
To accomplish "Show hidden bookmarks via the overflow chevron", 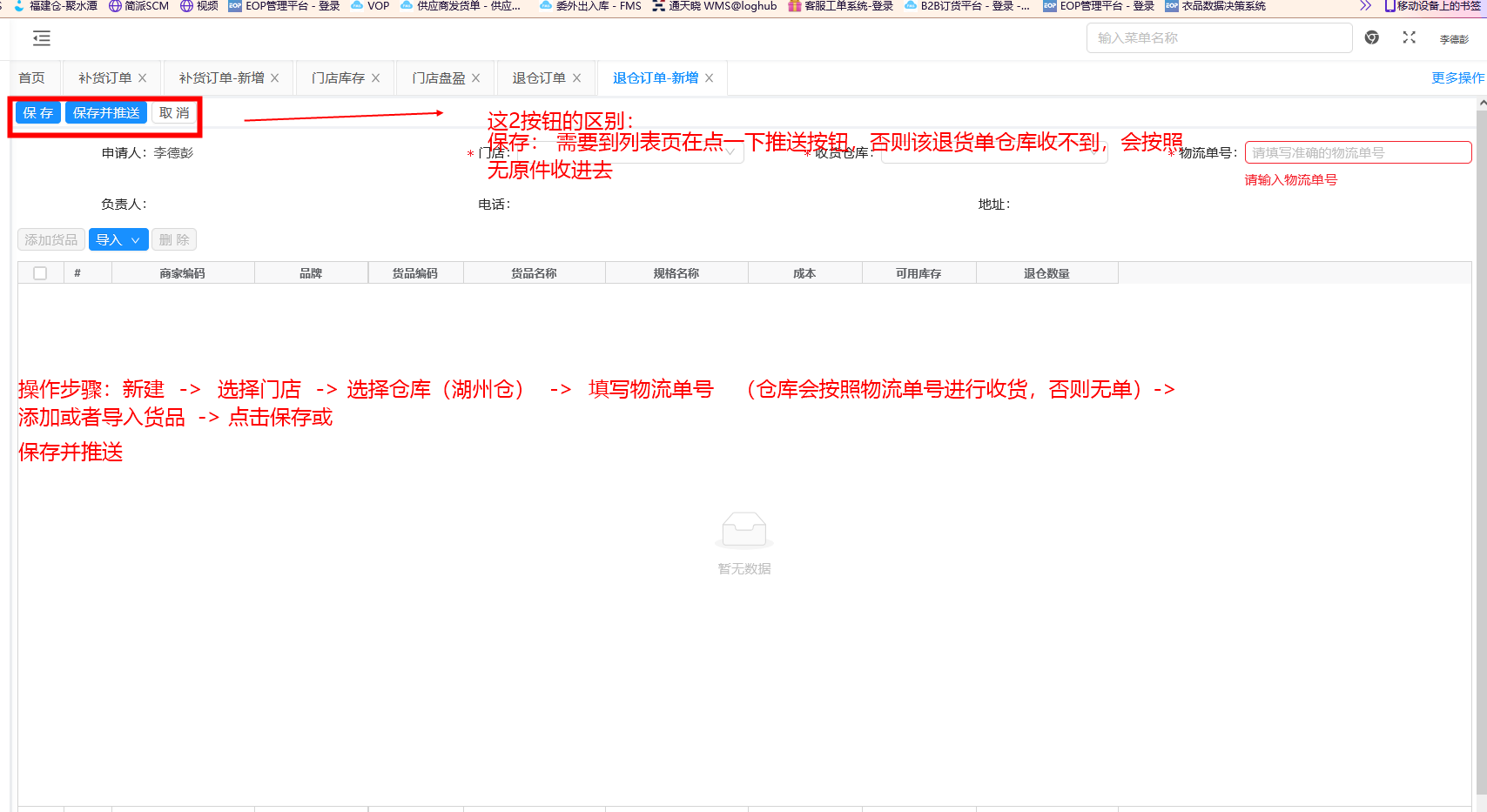I will [x=1365, y=6].
